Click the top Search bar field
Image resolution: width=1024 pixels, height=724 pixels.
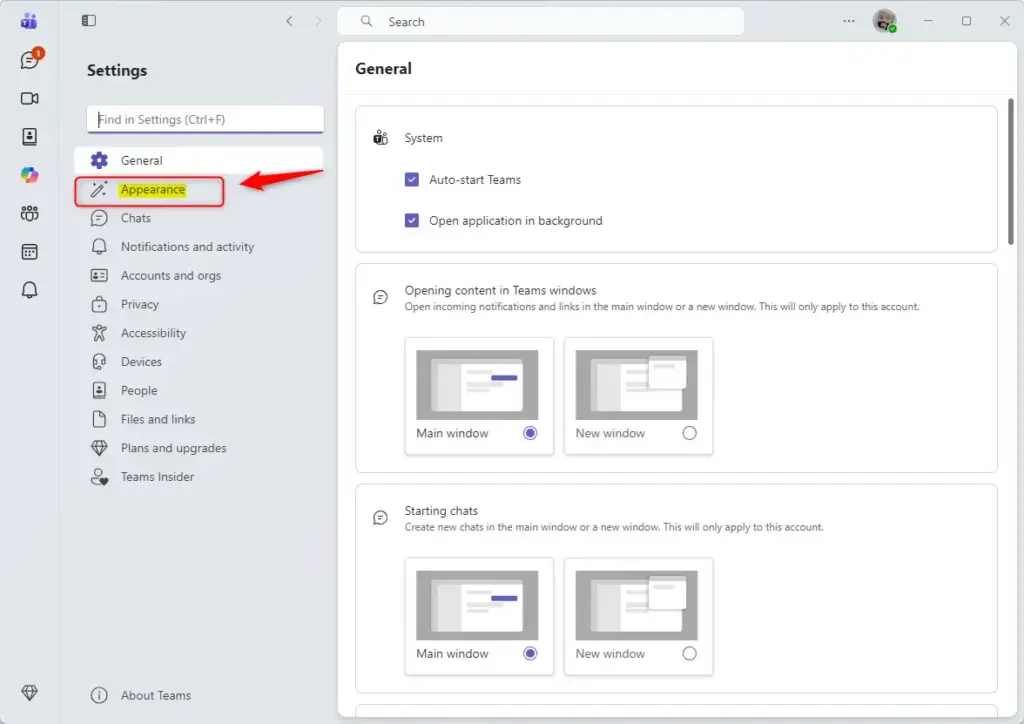coord(541,22)
